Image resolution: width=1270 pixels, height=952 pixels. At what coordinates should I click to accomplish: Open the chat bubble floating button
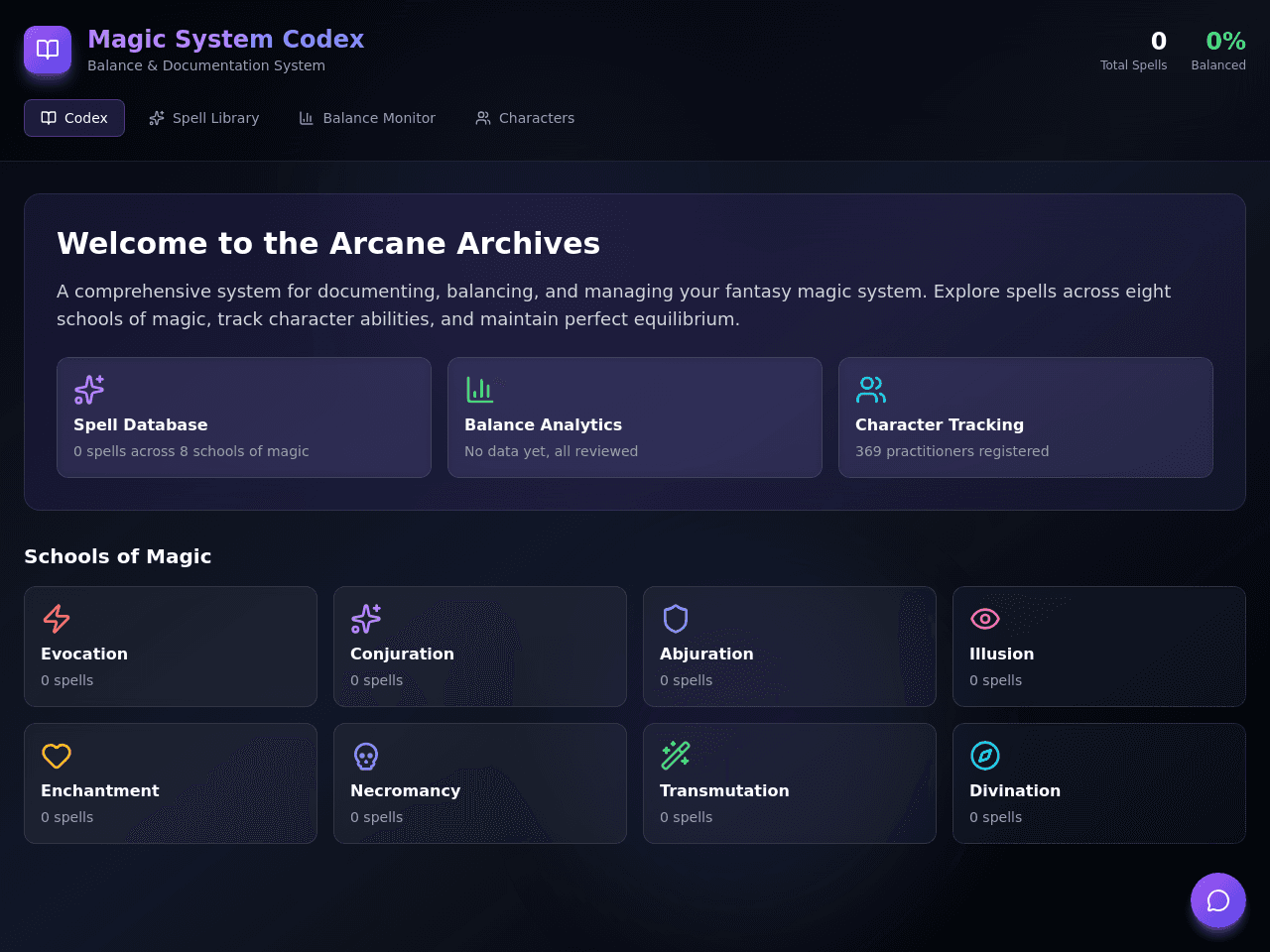[x=1218, y=900]
